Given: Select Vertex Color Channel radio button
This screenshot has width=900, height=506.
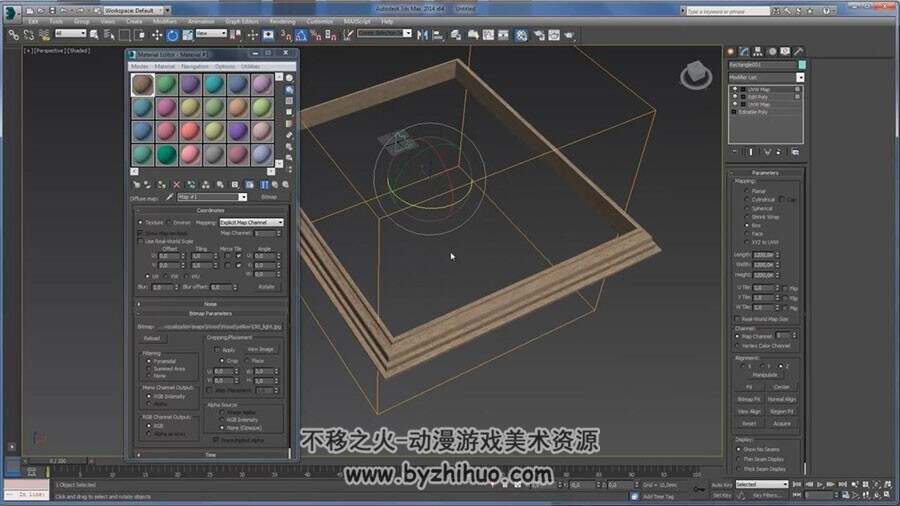Looking at the screenshot, I should (738, 346).
